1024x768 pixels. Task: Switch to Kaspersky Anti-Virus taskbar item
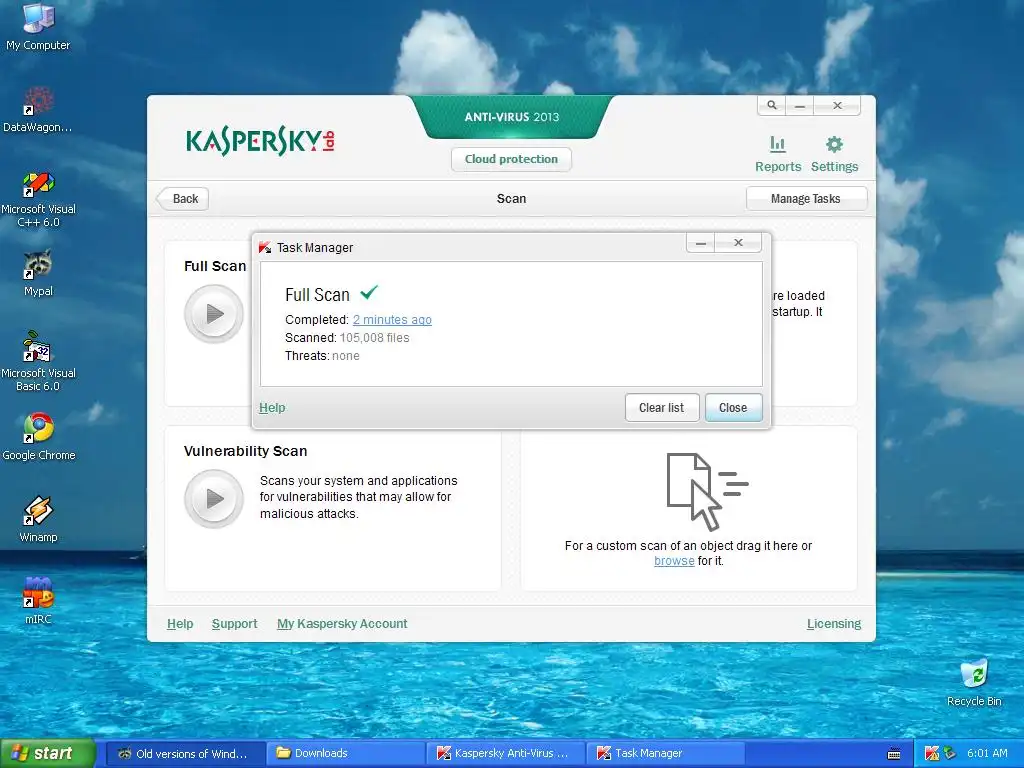tap(507, 754)
